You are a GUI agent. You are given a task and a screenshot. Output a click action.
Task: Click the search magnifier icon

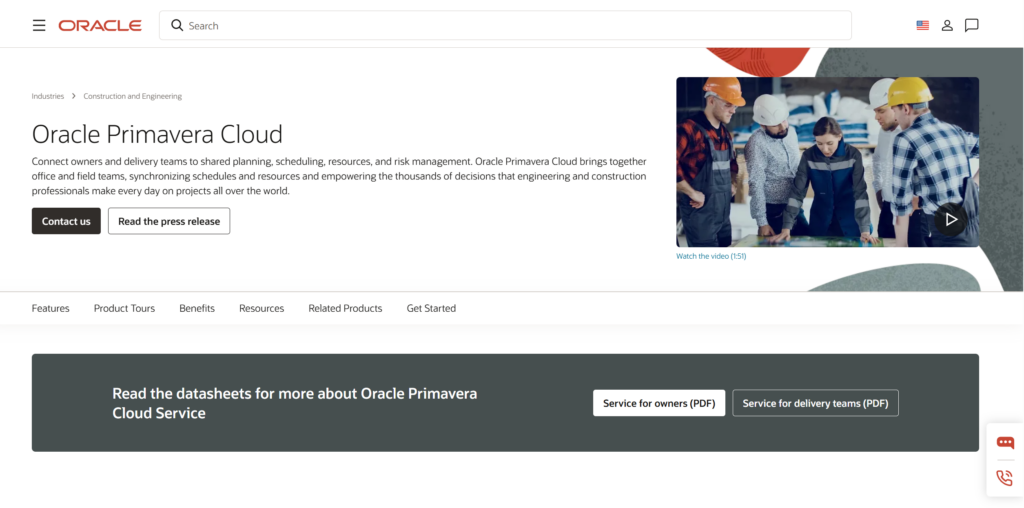[x=177, y=25]
